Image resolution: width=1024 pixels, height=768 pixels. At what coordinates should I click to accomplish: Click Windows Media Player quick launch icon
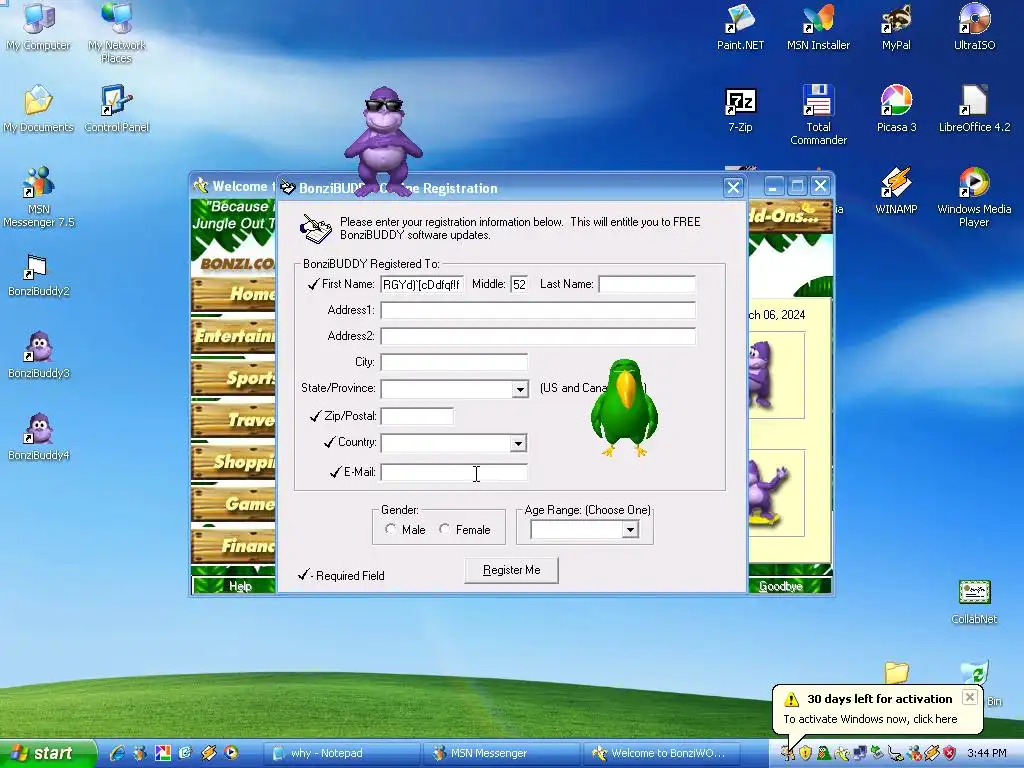(231, 753)
